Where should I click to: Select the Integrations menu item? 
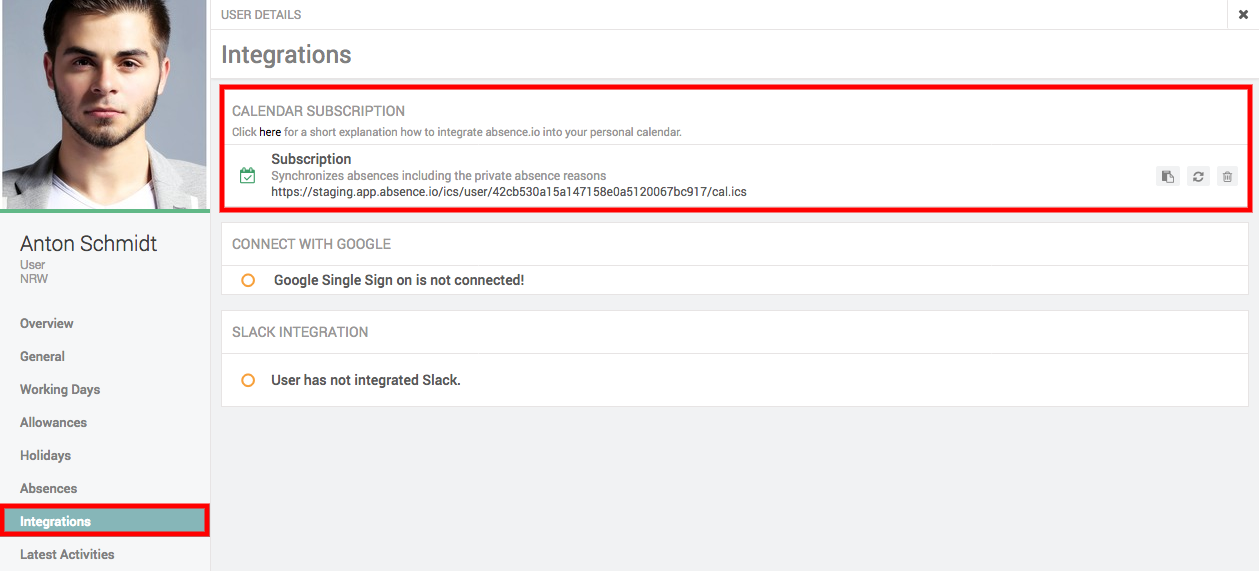tap(56, 522)
